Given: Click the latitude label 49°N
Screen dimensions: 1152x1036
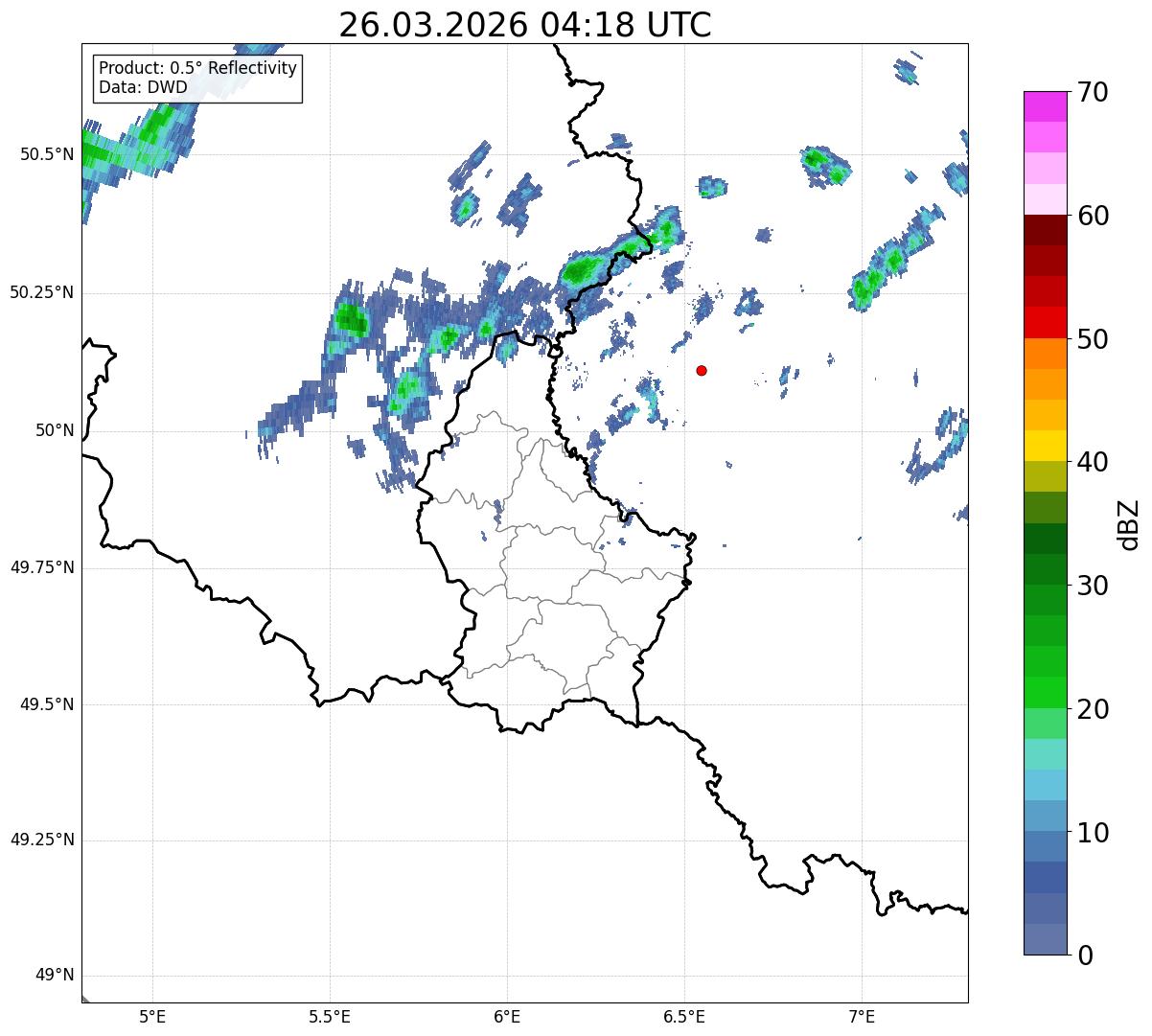Looking at the screenshot, I should click(55, 976).
